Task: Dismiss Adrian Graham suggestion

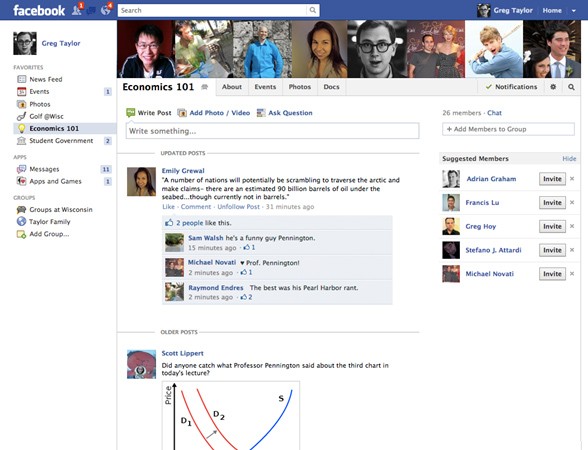Action: pyautogui.click(x=572, y=179)
